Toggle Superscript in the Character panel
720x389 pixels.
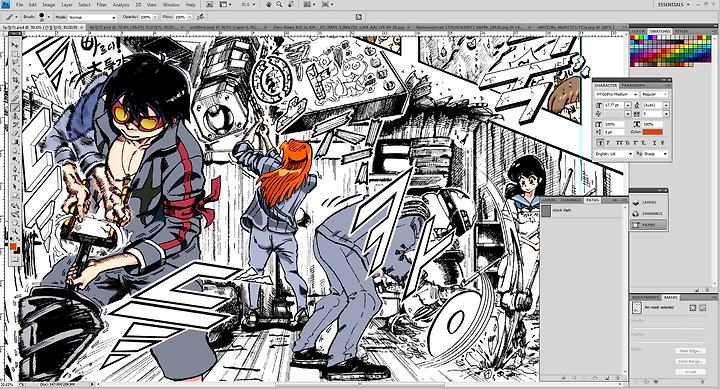pos(636,143)
